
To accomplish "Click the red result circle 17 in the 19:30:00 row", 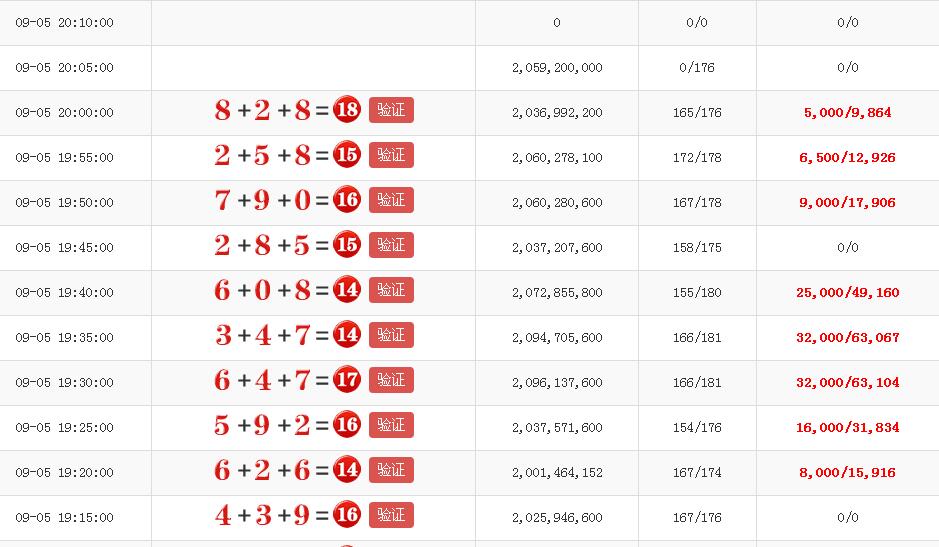I will click(x=347, y=380).
